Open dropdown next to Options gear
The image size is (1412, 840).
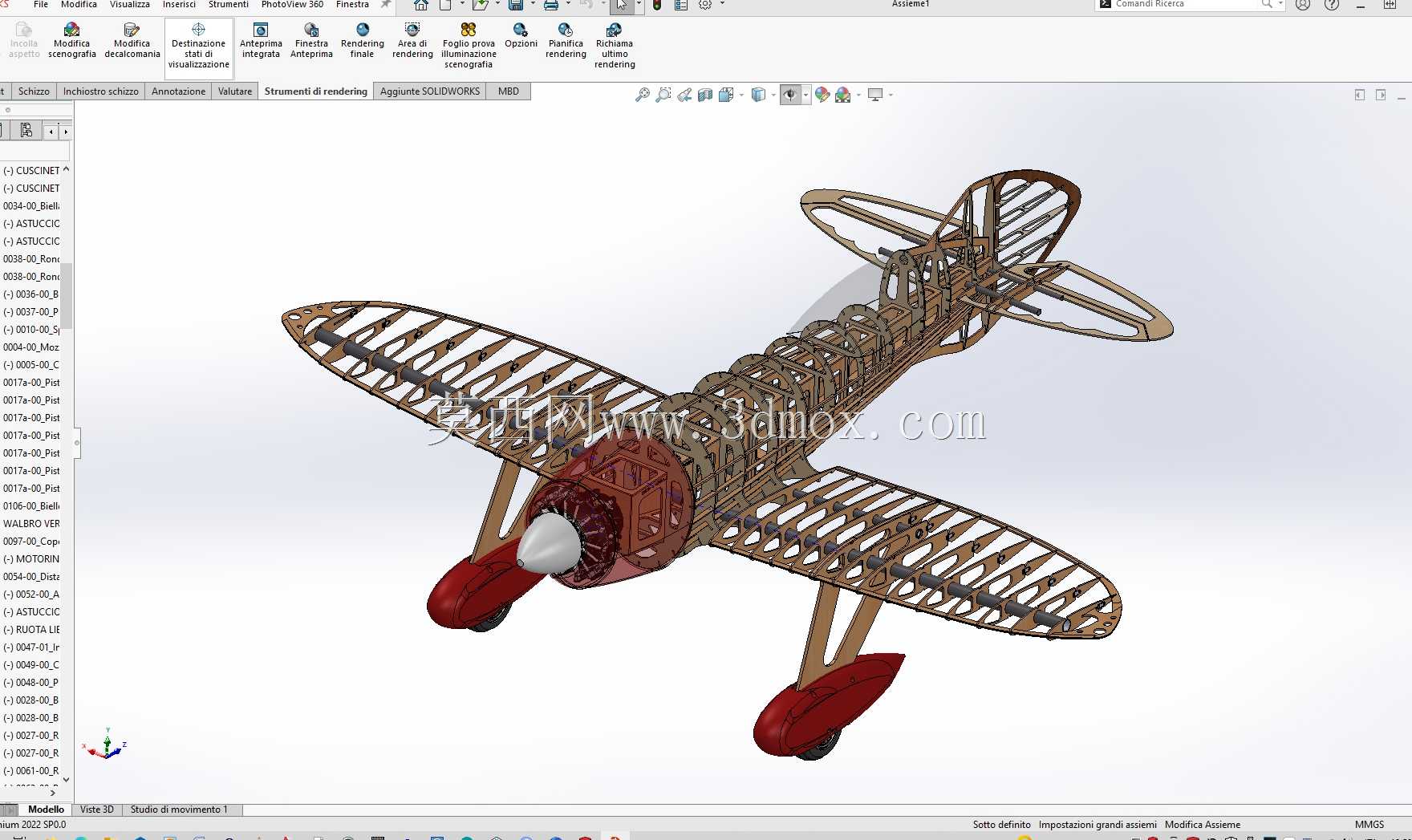pos(722,4)
